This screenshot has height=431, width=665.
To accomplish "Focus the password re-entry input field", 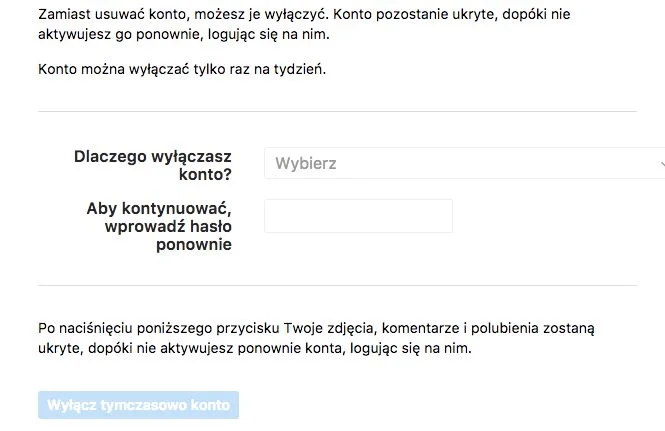I will (358, 216).
